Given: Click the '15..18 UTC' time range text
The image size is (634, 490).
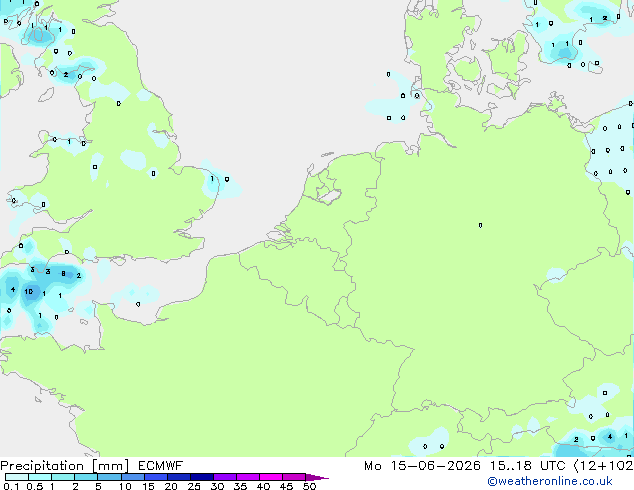Looking at the screenshot, I should 527,466.
